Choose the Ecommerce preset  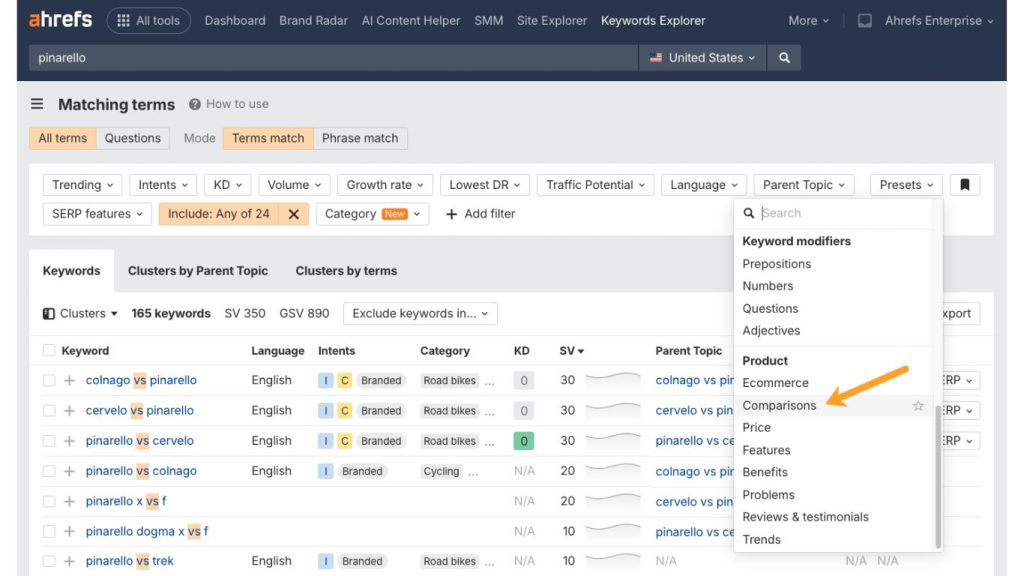(775, 383)
